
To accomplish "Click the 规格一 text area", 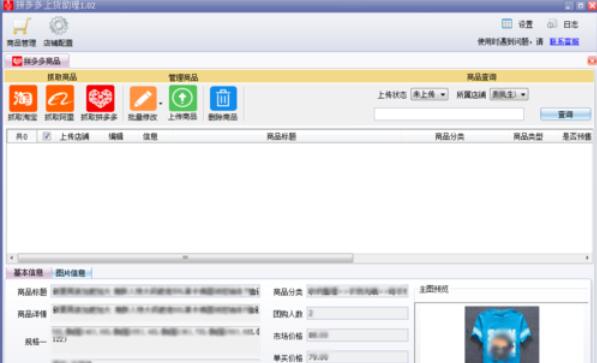I will 155,340.
